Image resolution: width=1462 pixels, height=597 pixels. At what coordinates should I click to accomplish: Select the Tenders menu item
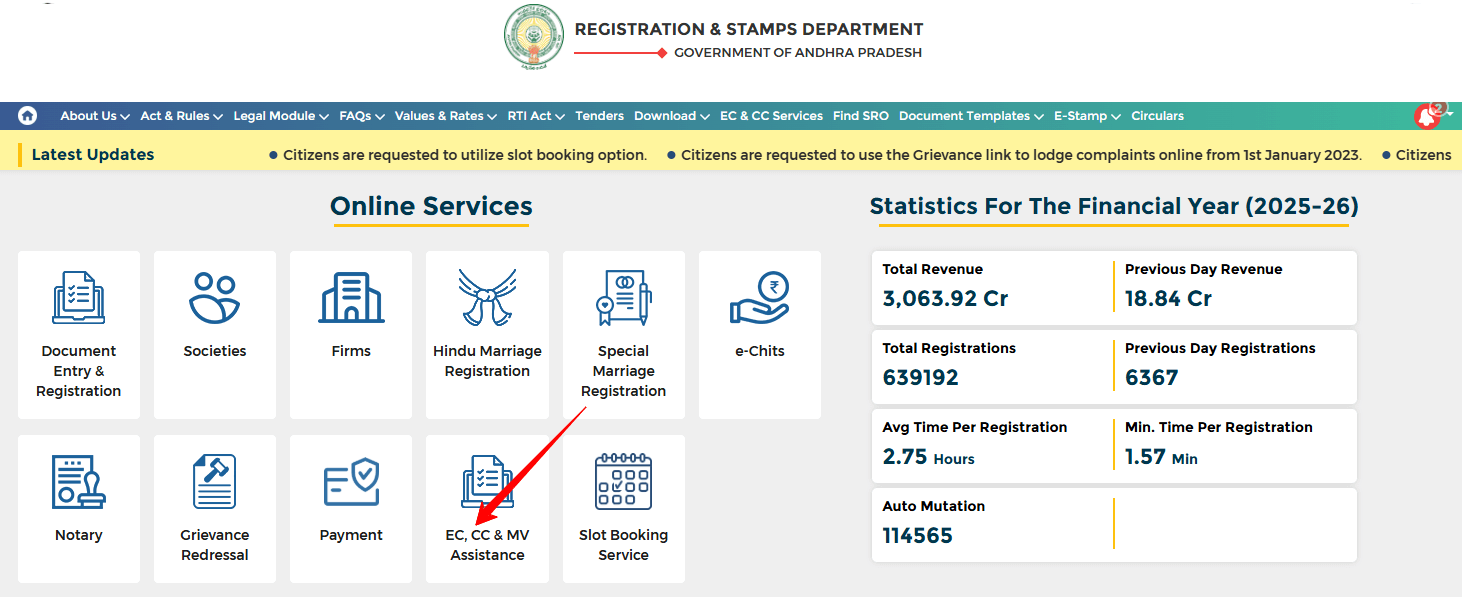(x=599, y=115)
